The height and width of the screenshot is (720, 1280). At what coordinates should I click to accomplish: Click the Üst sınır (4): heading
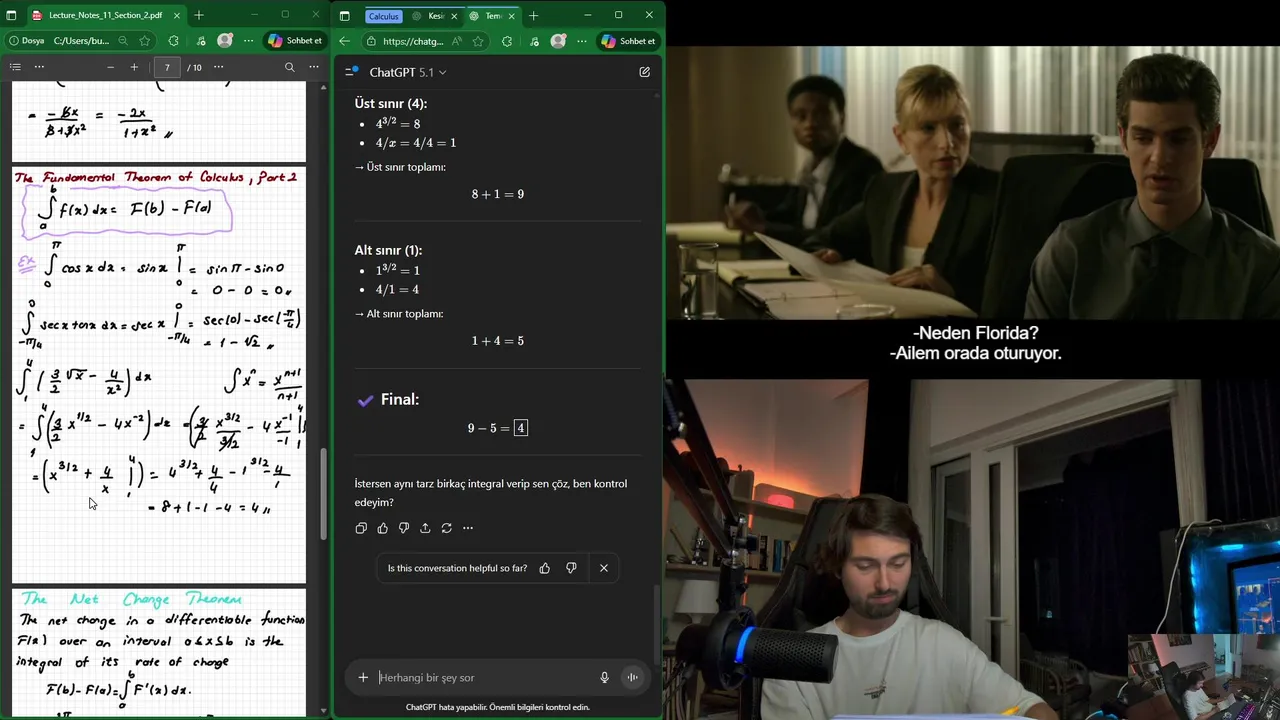[x=391, y=103]
